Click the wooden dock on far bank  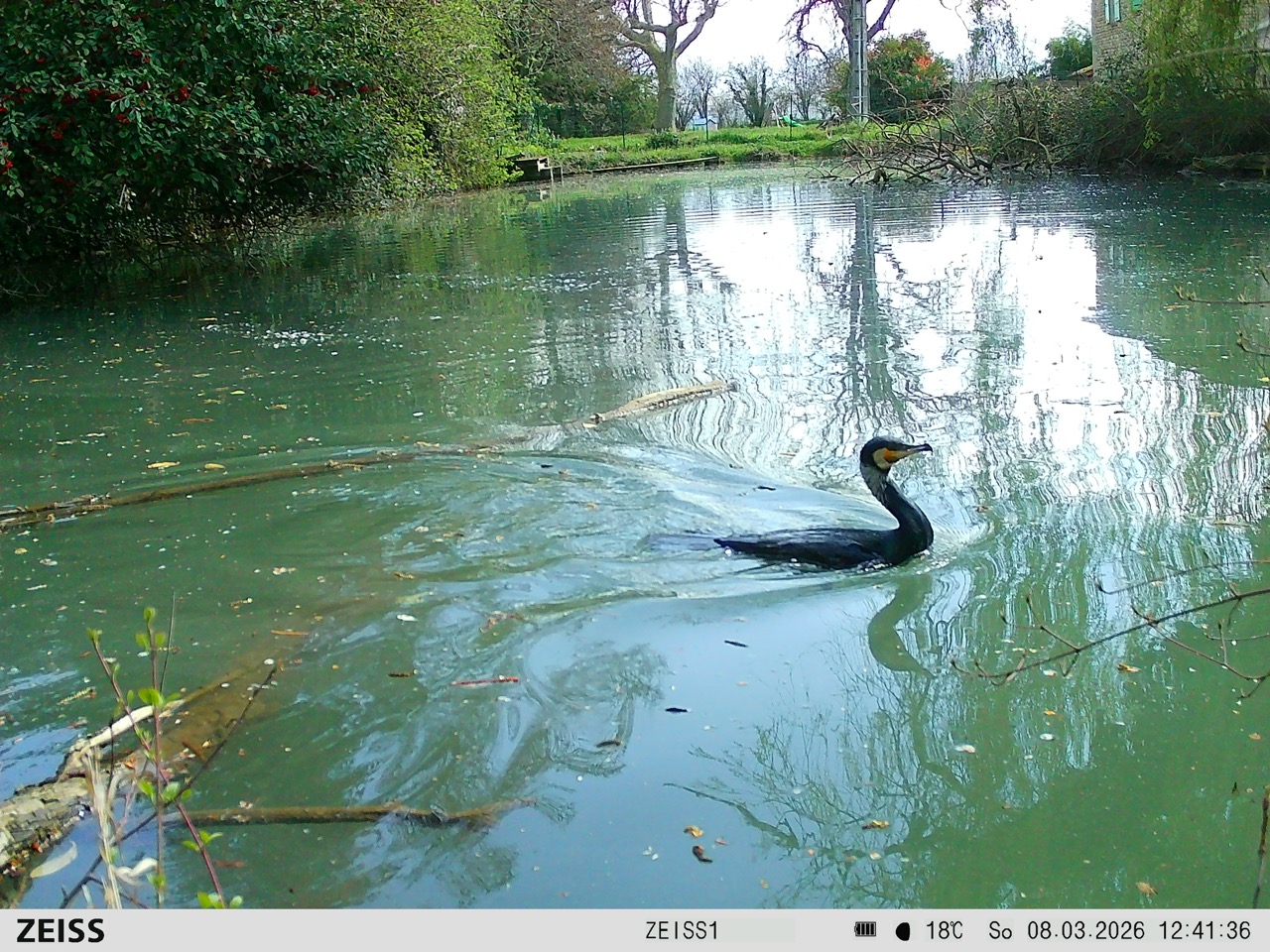(x=536, y=167)
